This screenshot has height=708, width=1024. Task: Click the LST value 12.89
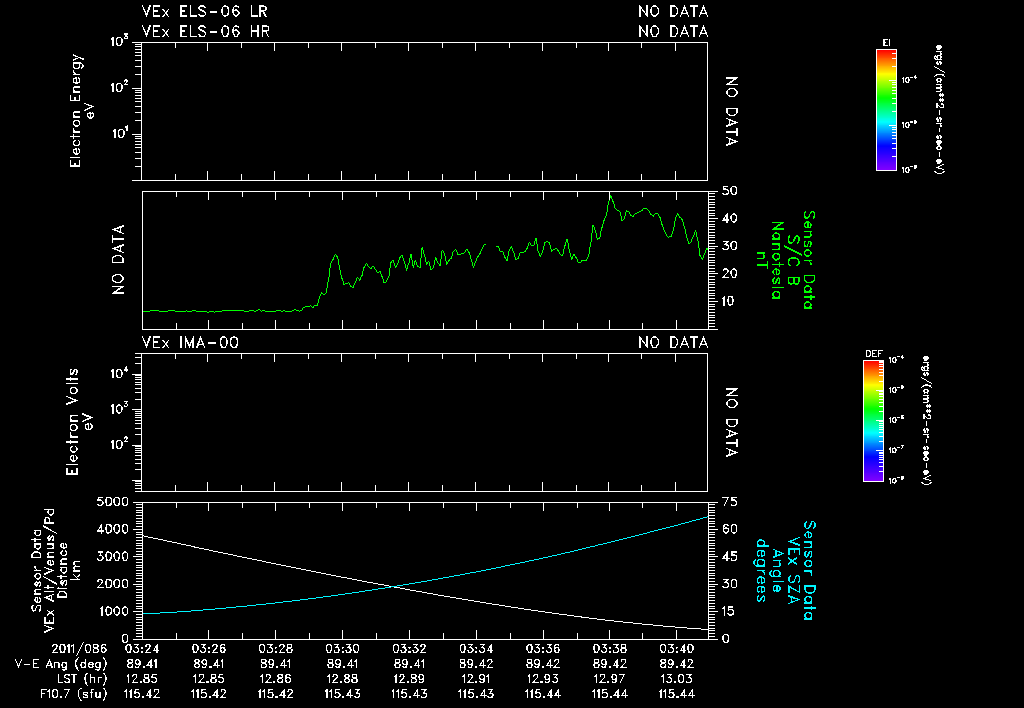[409, 679]
